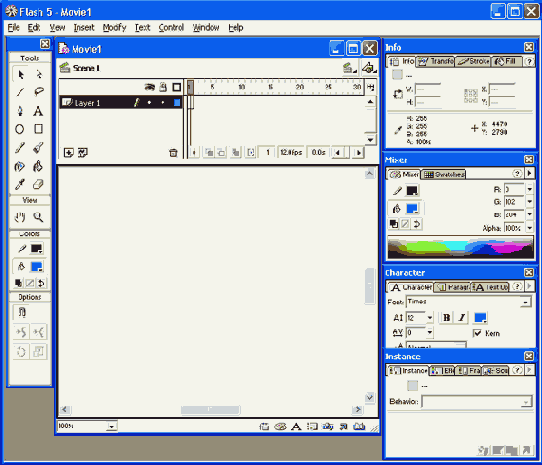This screenshot has height=465, width=542.
Task: Toggle the Snap to Objects magnet option
Action: pos(21,312)
